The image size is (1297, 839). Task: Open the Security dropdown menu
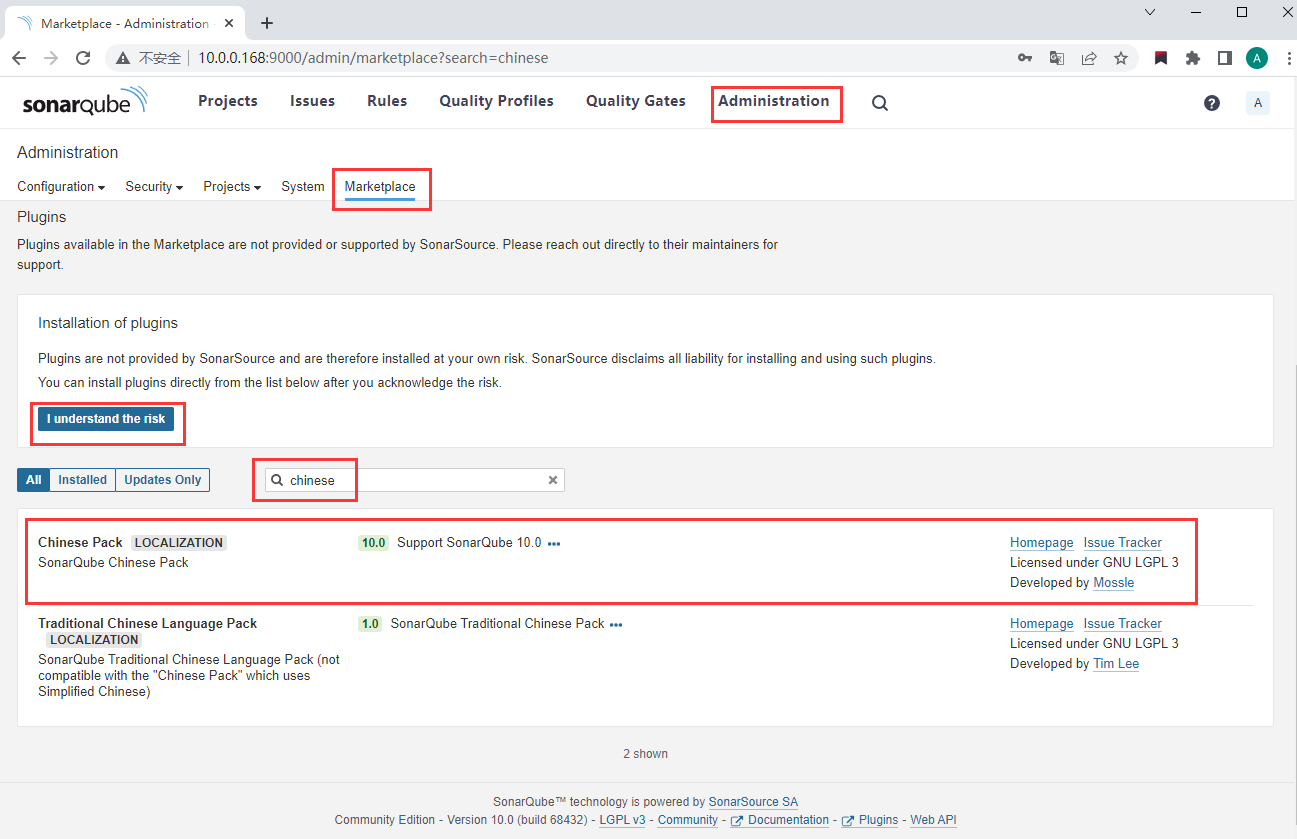(154, 187)
